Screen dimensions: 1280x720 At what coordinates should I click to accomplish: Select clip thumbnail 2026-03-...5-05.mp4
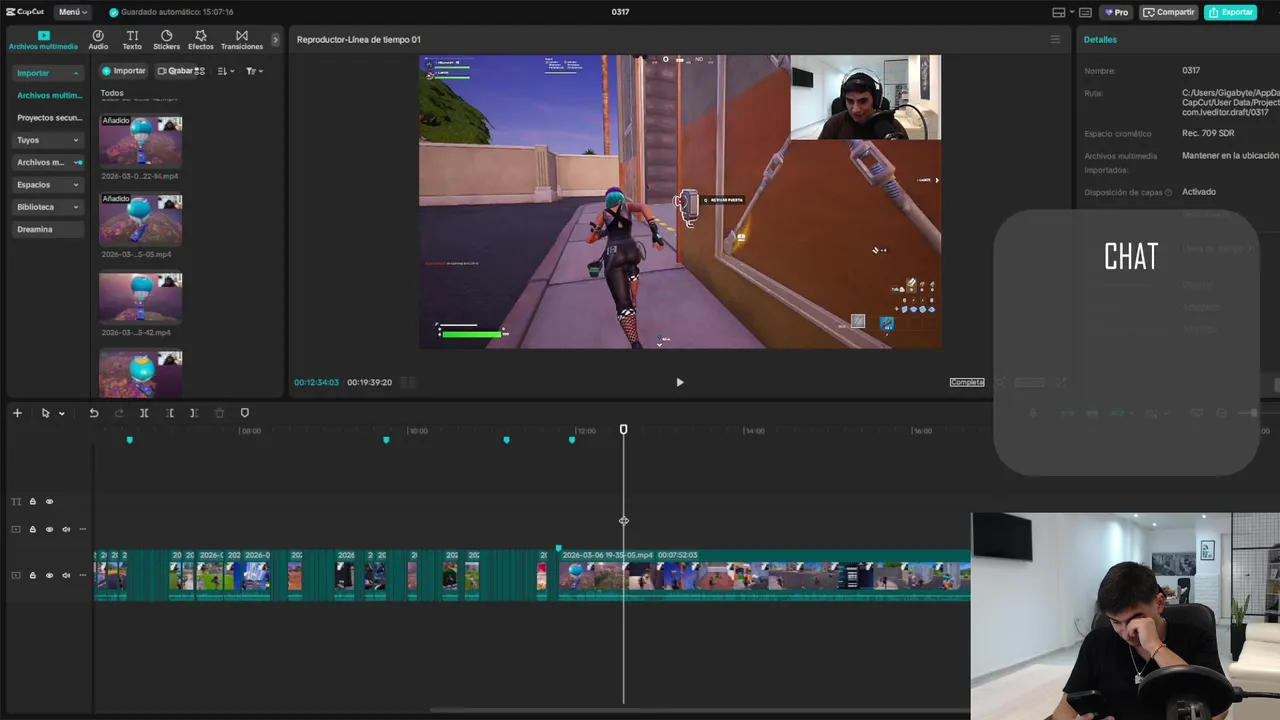point(140,219)
